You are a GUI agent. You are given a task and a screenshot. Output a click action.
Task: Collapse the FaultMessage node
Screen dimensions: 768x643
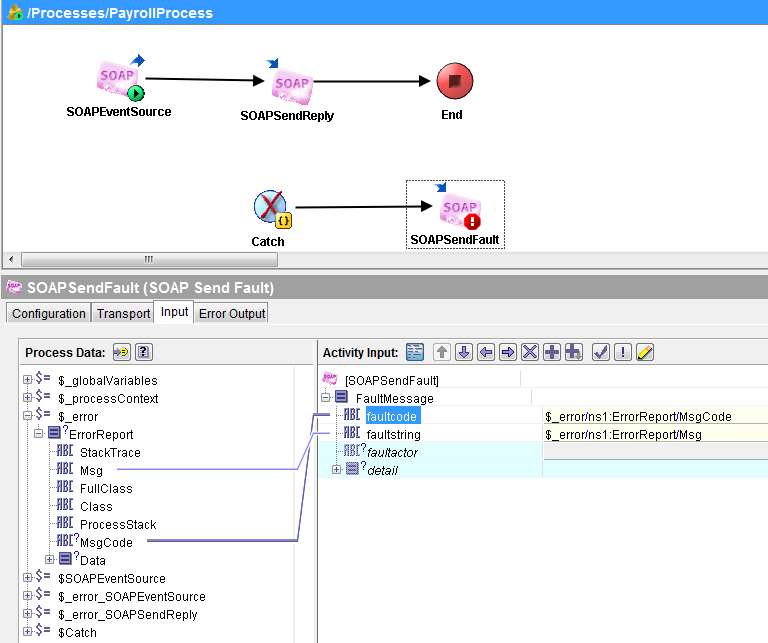click(326, 397)
